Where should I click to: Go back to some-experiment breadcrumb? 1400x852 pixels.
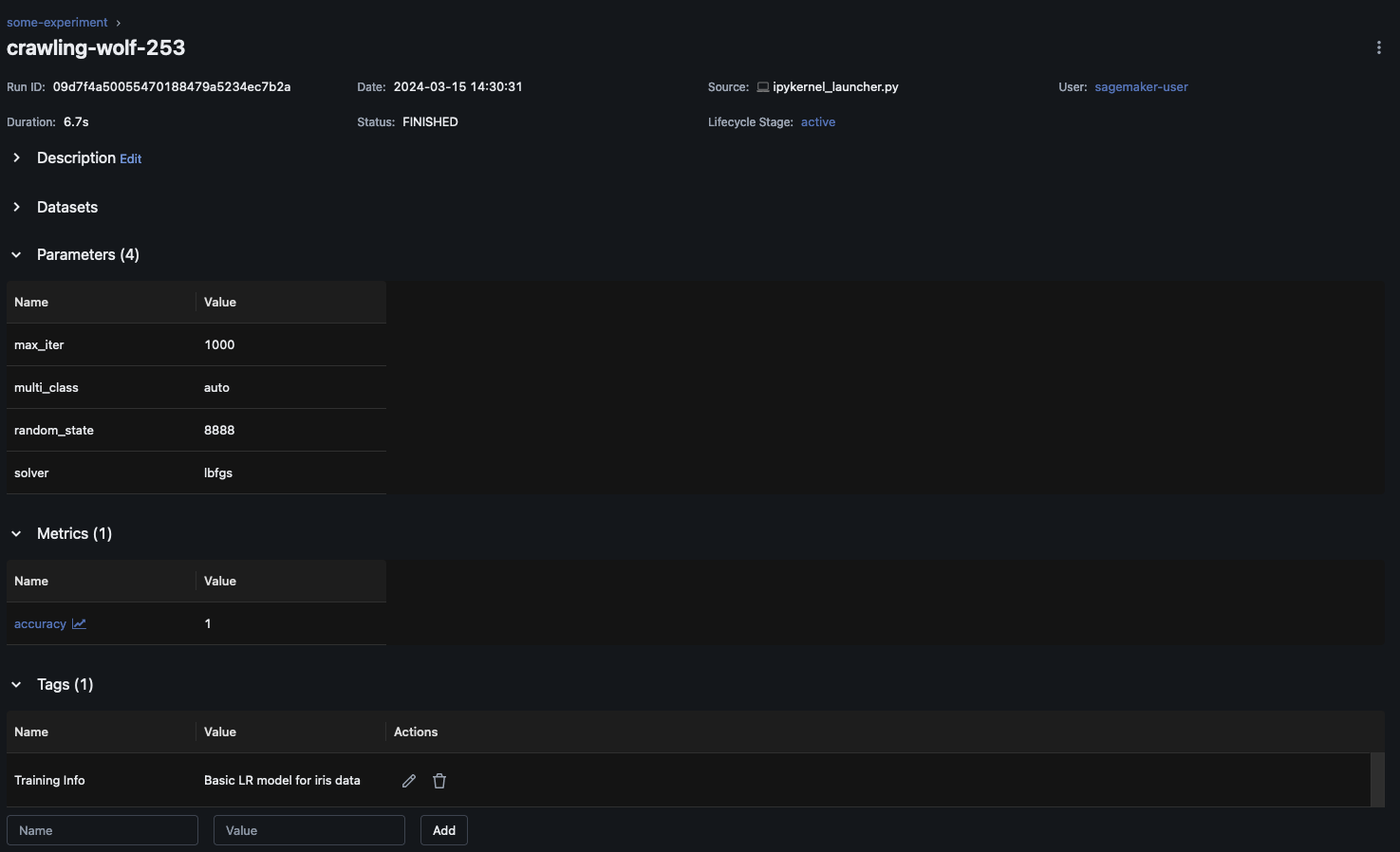point(57,22)
